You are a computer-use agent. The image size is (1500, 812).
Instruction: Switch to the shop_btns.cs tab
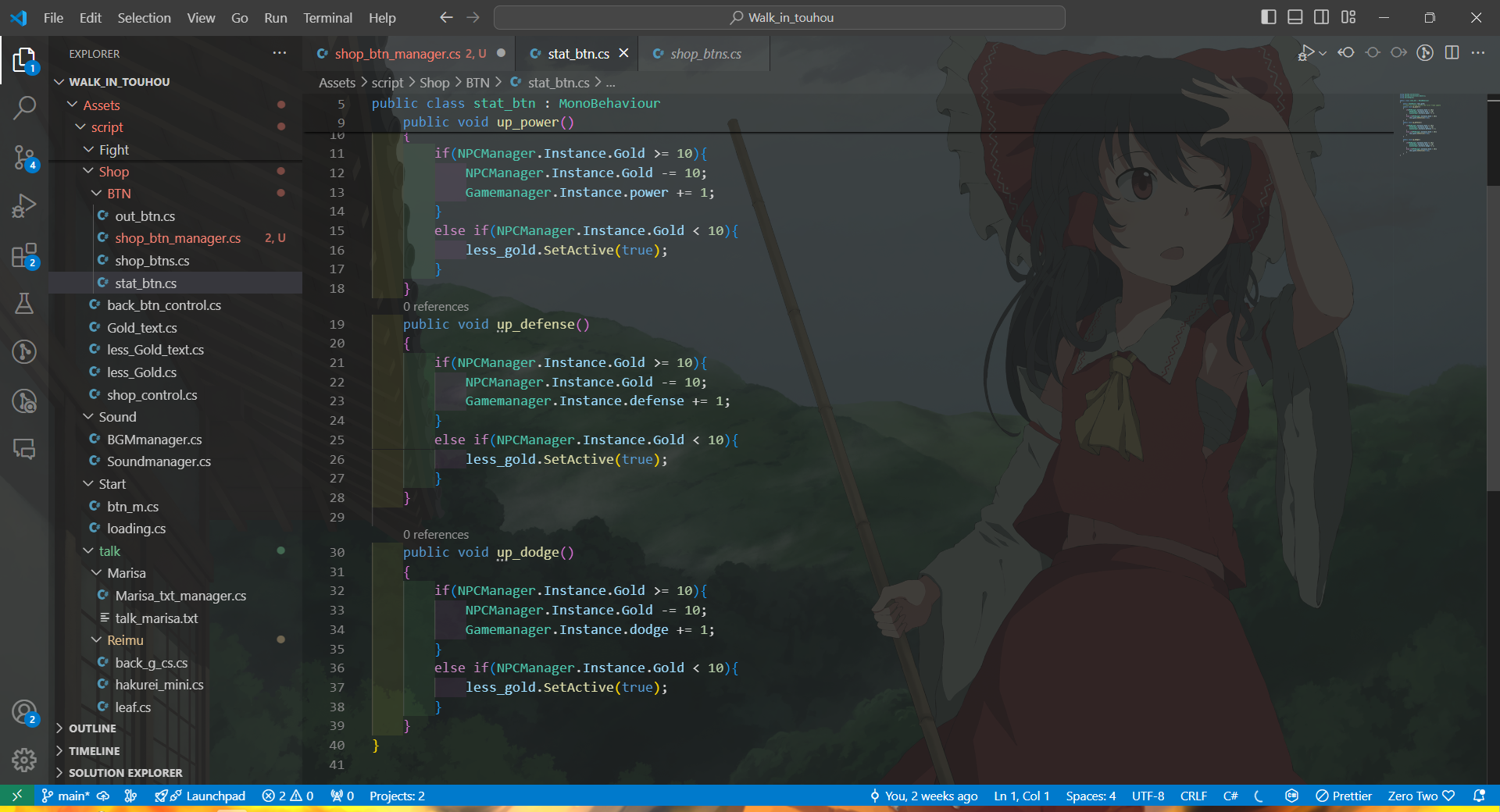[705, 53]
